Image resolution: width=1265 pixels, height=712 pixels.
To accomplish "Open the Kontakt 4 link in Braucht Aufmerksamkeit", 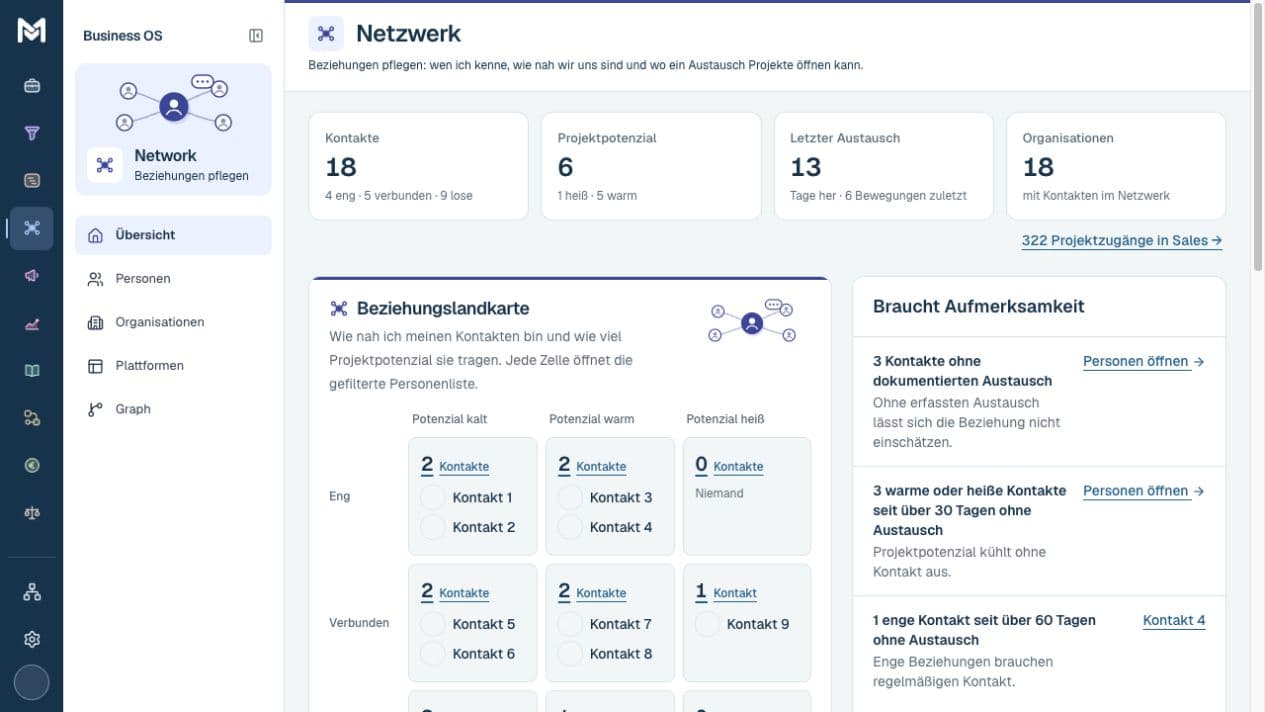I will point(1174,621).
